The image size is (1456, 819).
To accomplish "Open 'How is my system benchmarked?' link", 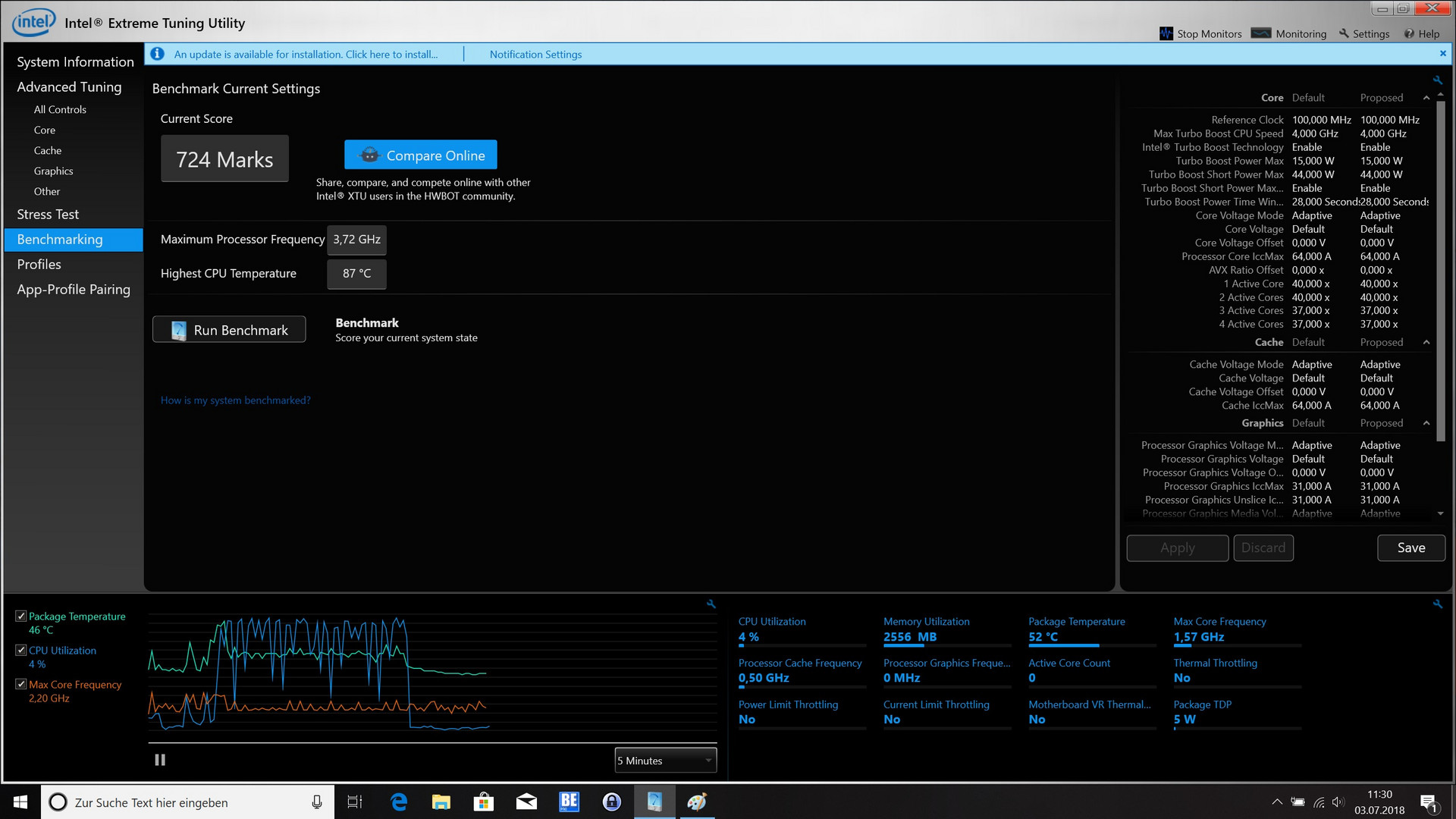I will point(236,400).
